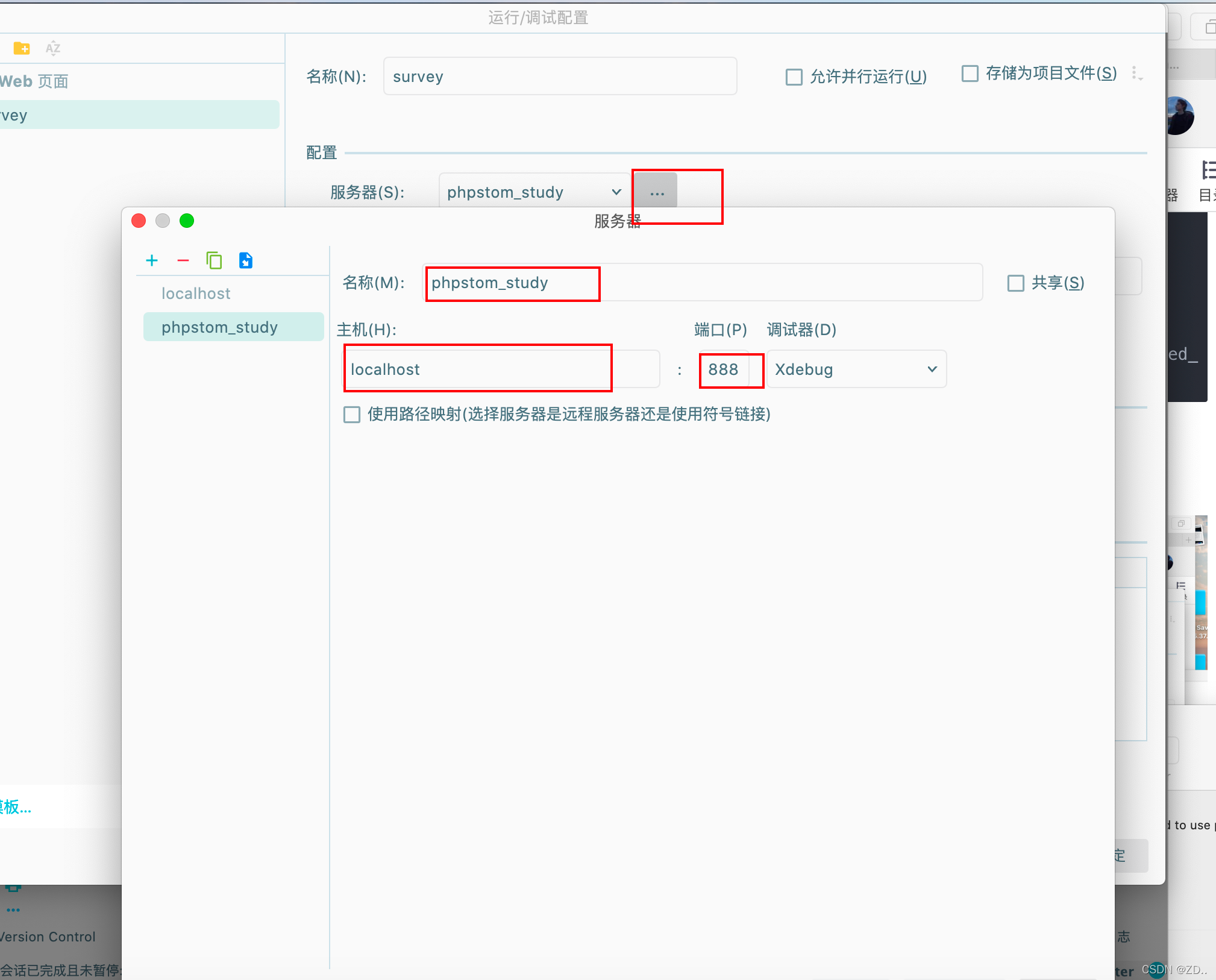Select localhost in the server list
The image size is (1216, 980).
[196, 294]
